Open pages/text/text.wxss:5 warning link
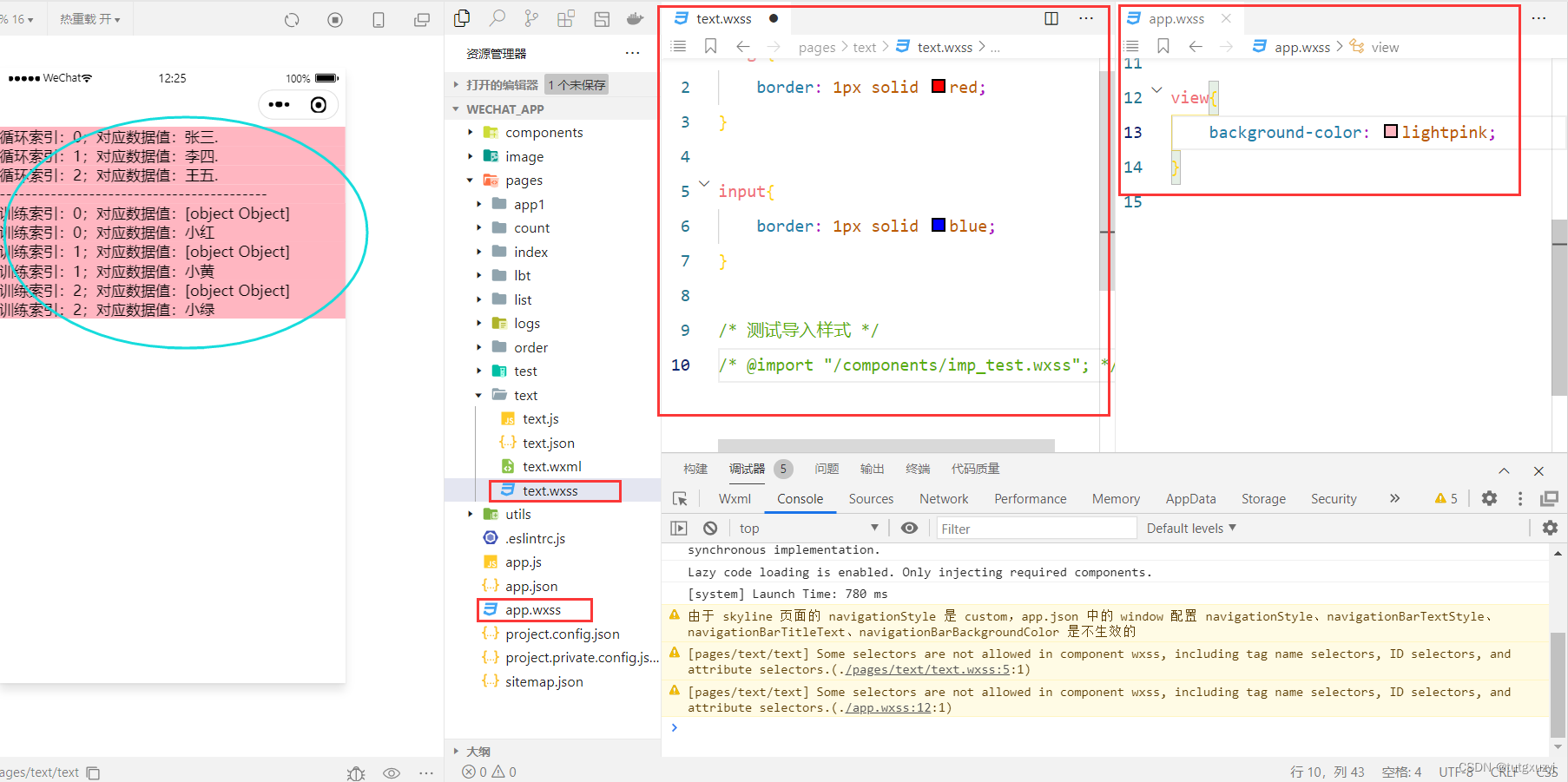 click(x=929, y=670)
